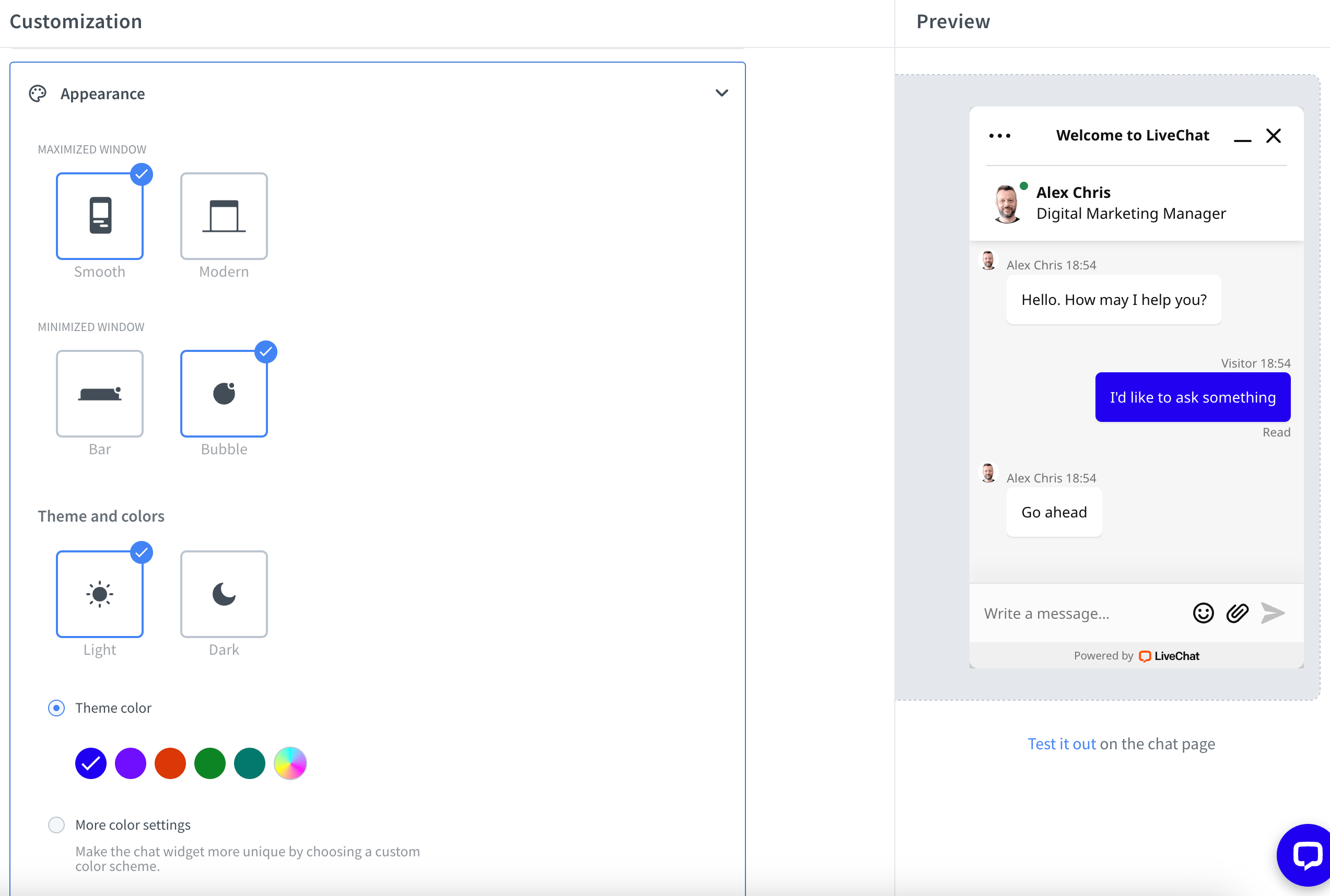The width and height of the screenshot is (1330, 896).
Task: Enable More color settings radio option
Action: coord(56,824)
